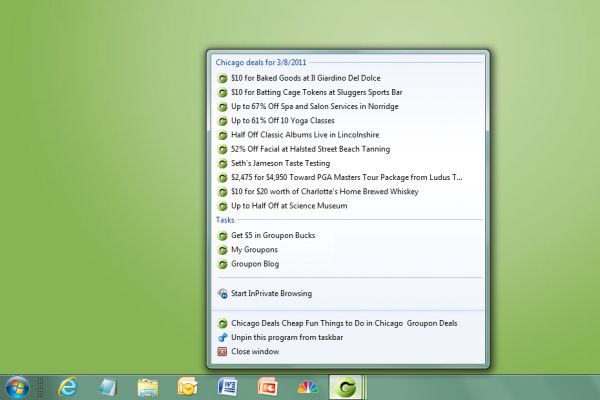Open Outlook from the taskbar

[188, 387]
